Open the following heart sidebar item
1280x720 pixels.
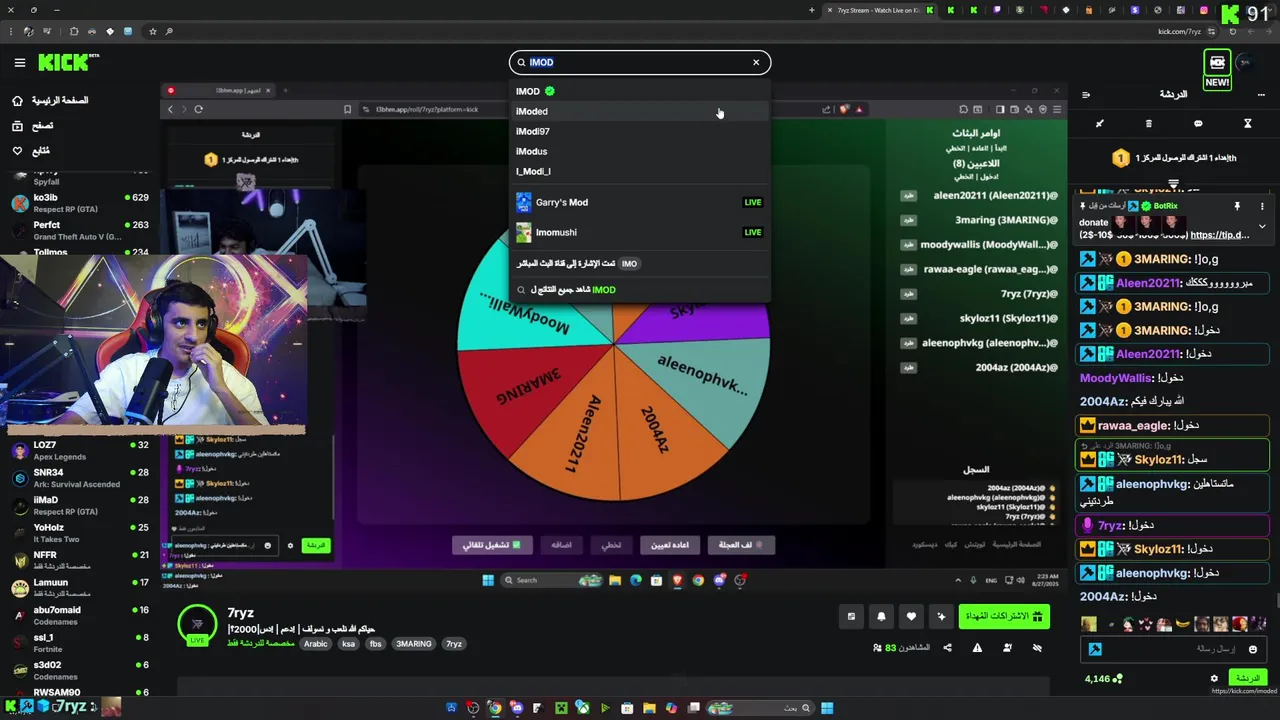[30, 151]
